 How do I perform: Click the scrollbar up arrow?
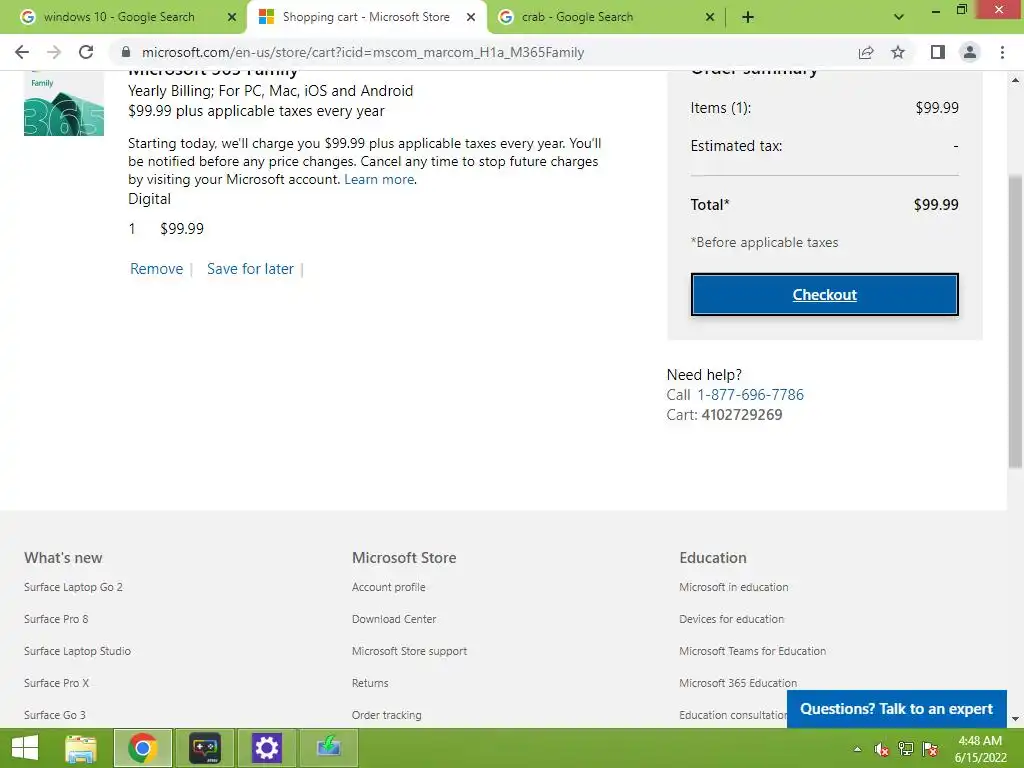point(1015,80)
